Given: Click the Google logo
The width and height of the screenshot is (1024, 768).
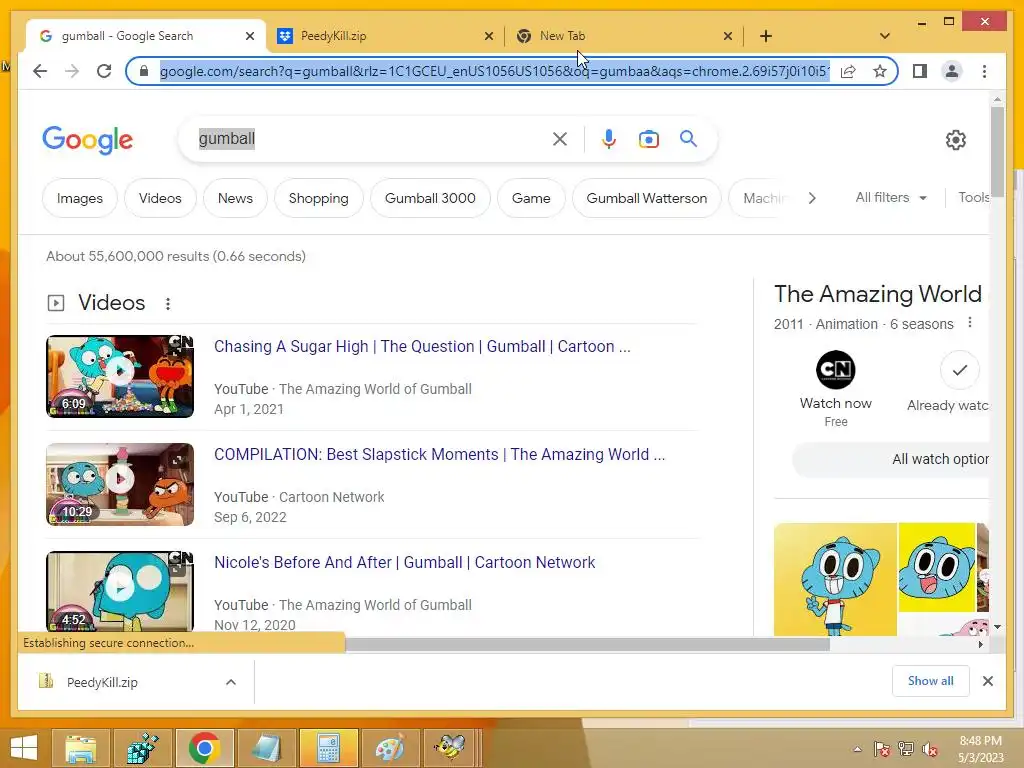Looking at the screenshot, I should click(88, 140).
